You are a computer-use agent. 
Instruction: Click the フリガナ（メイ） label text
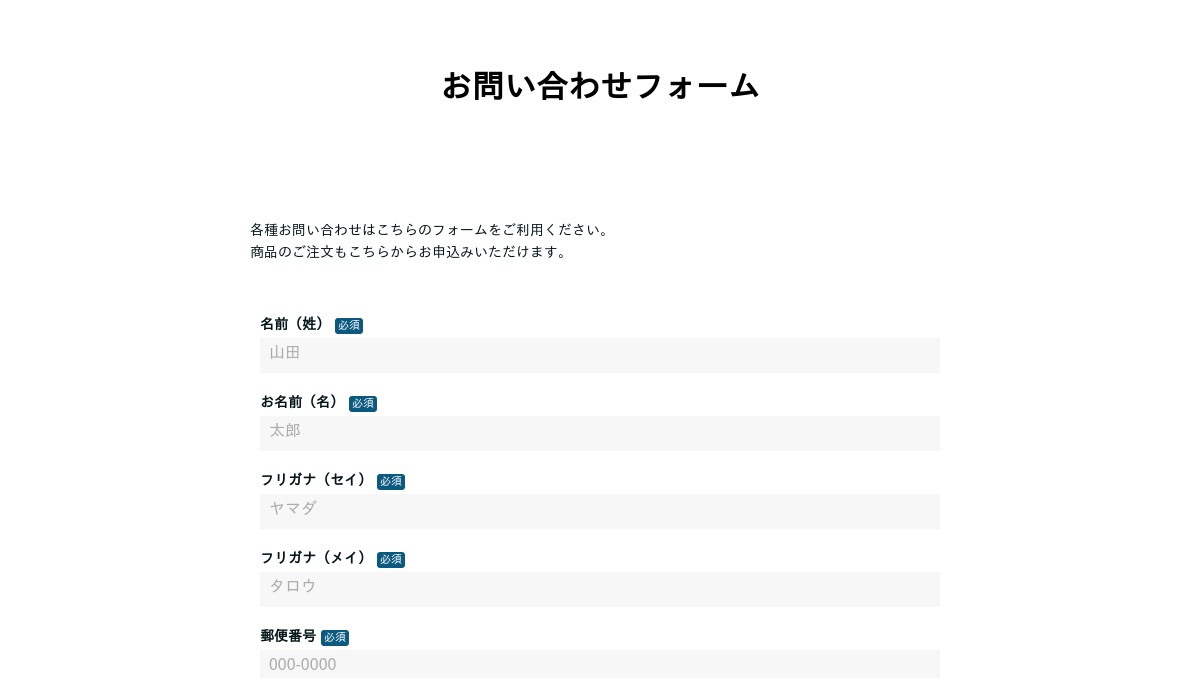tap(314, 558)
